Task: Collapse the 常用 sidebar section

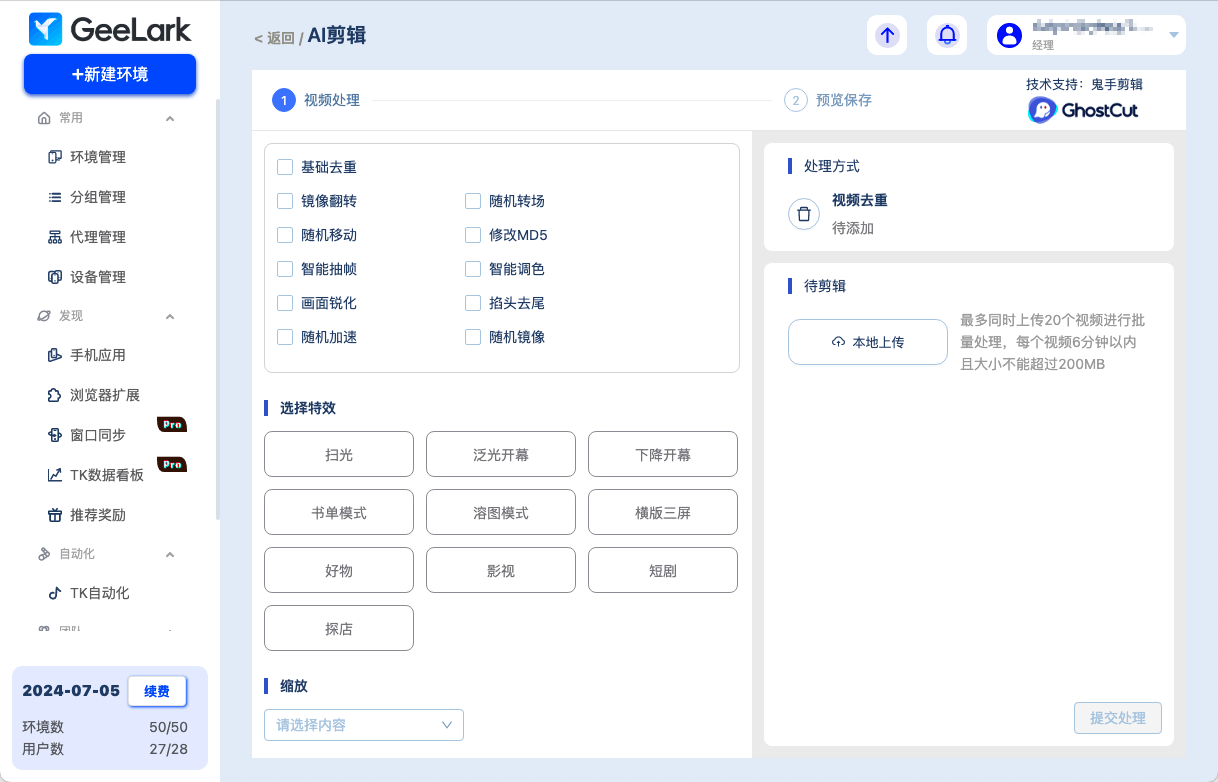Action: coord(169,118)
